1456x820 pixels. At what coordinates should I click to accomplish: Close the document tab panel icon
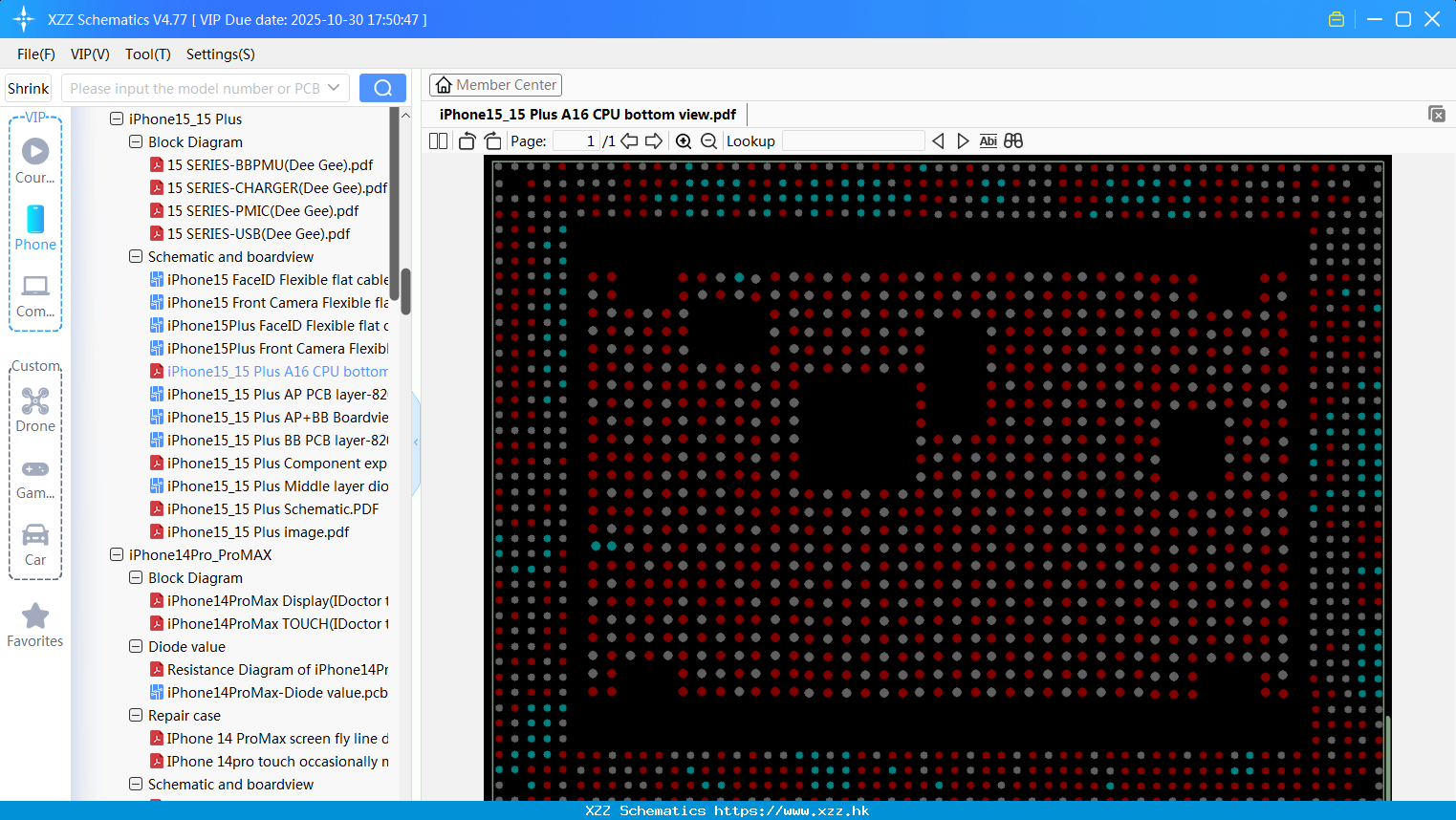coord(1436,114)
